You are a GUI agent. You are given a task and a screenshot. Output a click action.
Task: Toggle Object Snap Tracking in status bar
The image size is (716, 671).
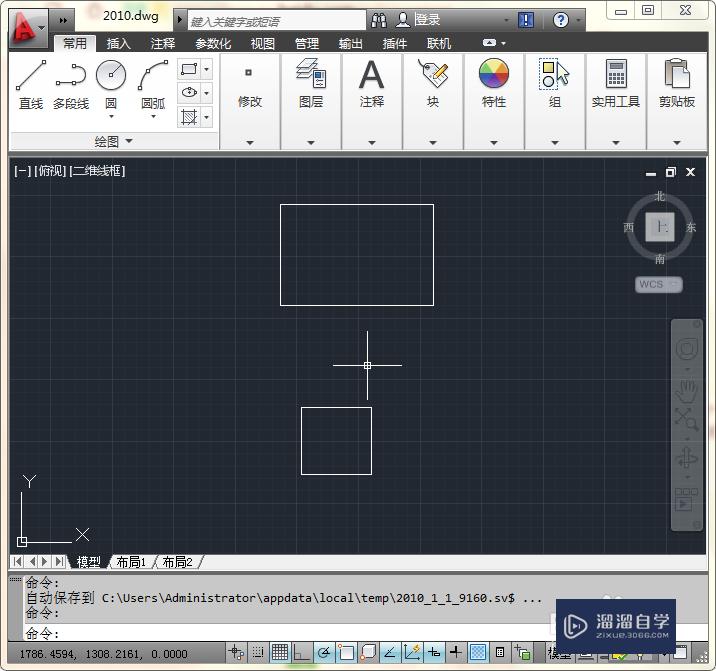390,652
